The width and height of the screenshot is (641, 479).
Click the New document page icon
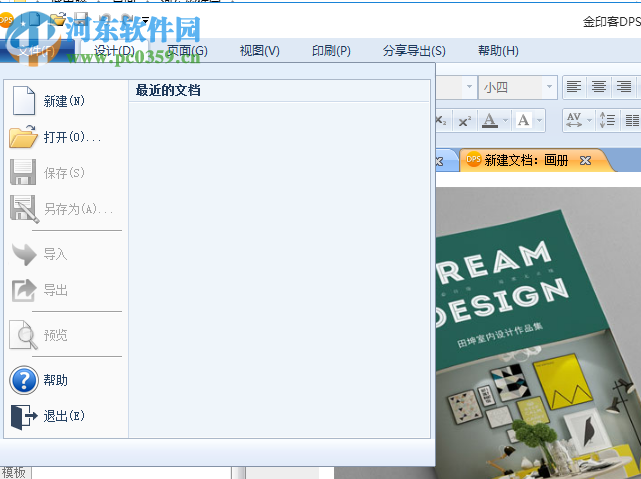click(x=24, y=101)
